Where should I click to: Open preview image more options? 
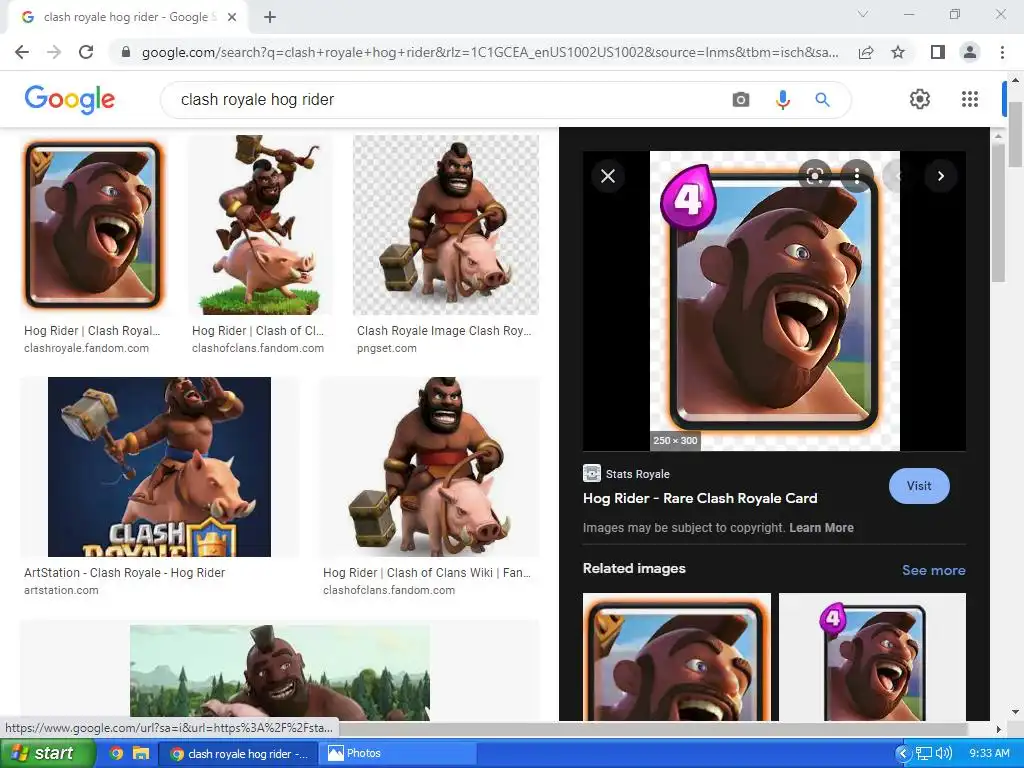click(x=856, y=176)
